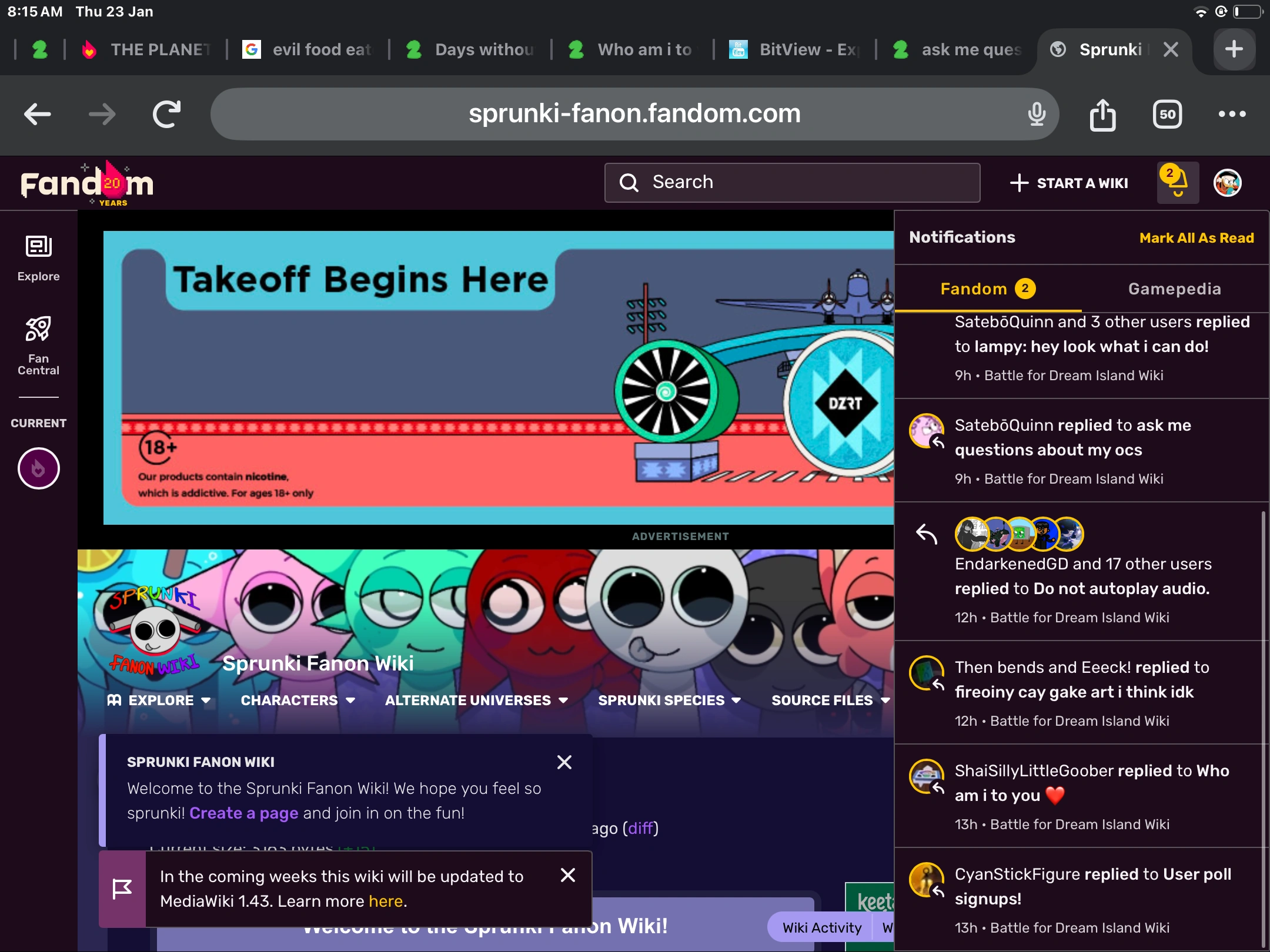Tap the microphone icon in address bar
This screenshot has width=1270, height=952.
[1037, 114]
